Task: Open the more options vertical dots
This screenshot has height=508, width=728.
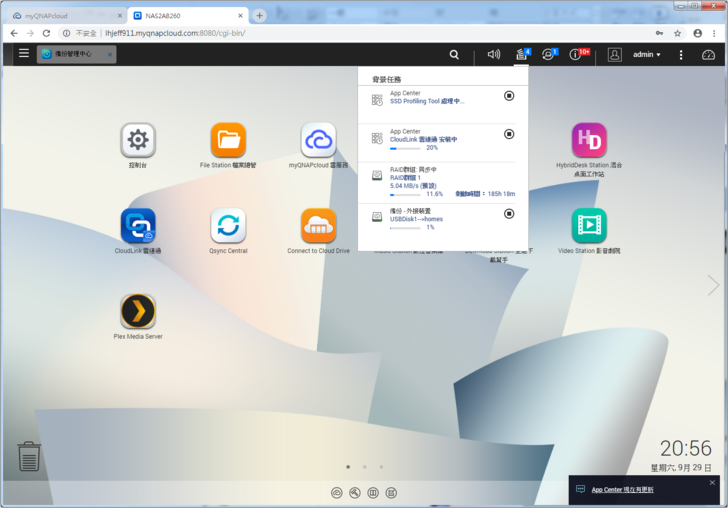Action: pos(681,55)
